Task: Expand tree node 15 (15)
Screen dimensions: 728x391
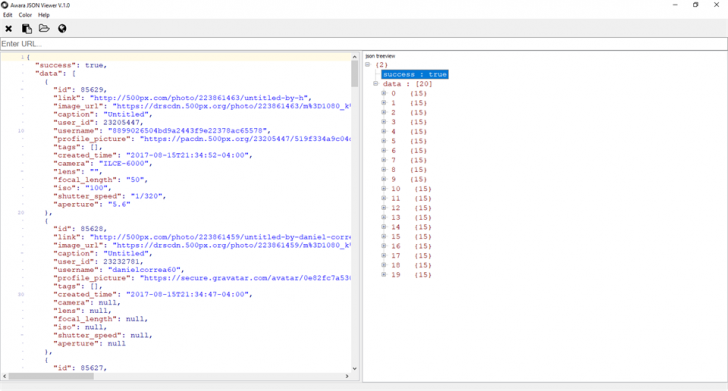Action: [x=384, y=236]
